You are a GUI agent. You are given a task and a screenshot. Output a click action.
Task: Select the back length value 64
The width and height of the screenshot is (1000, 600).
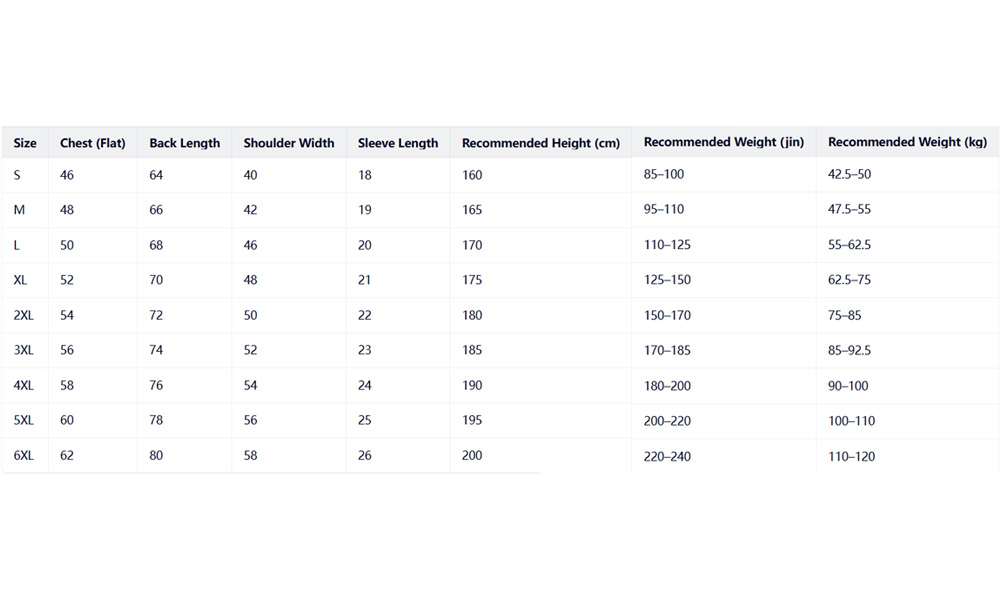point(156,175)
